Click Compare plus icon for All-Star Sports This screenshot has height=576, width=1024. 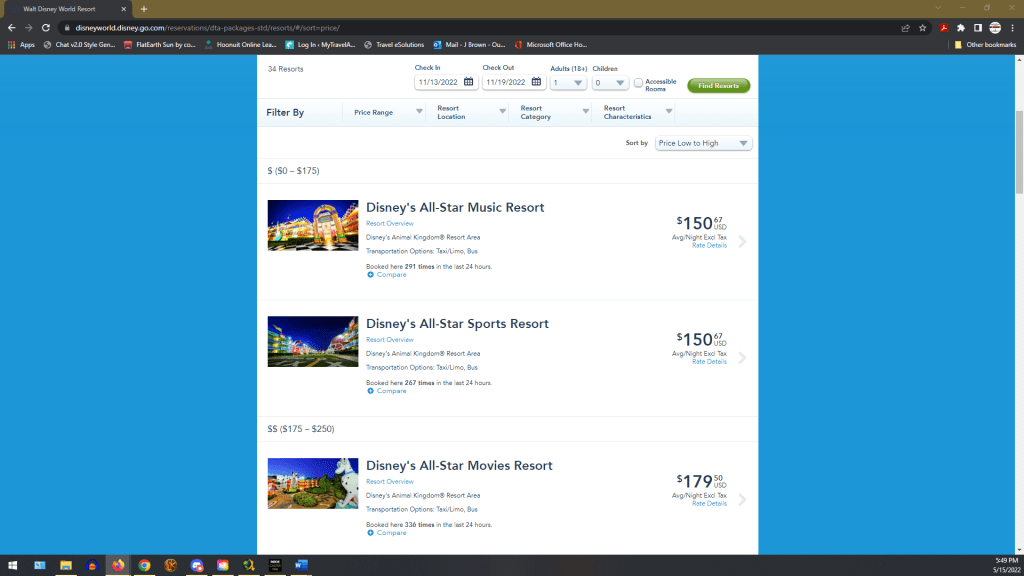coord(371,391)
